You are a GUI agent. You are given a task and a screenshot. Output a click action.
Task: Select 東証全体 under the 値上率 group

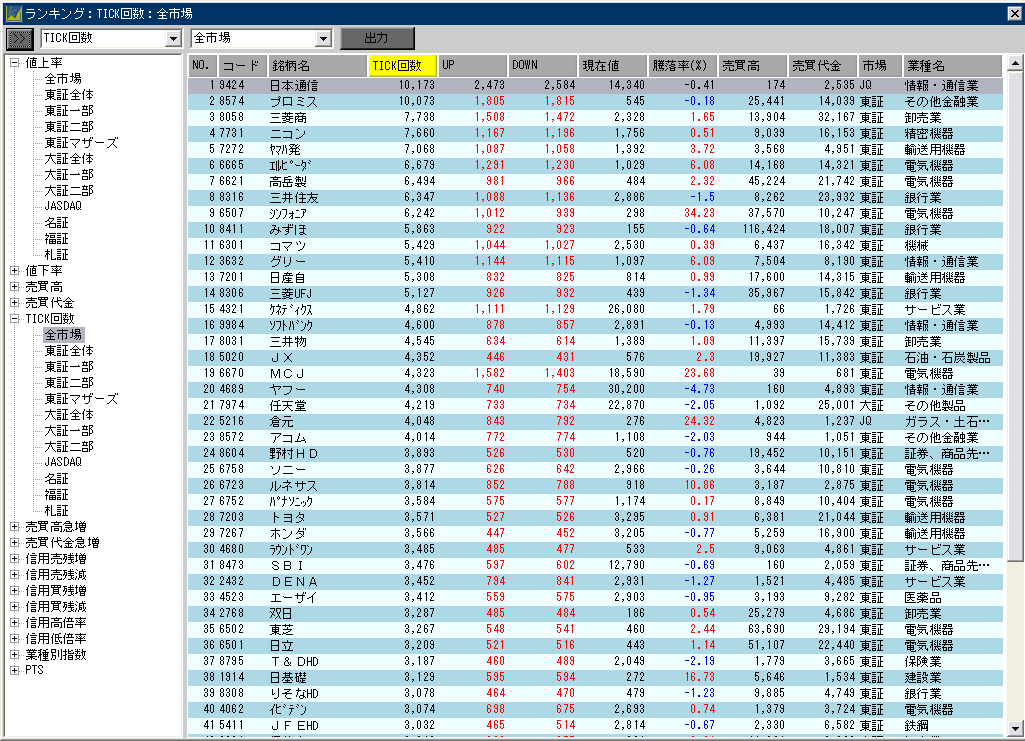(69, 95)
